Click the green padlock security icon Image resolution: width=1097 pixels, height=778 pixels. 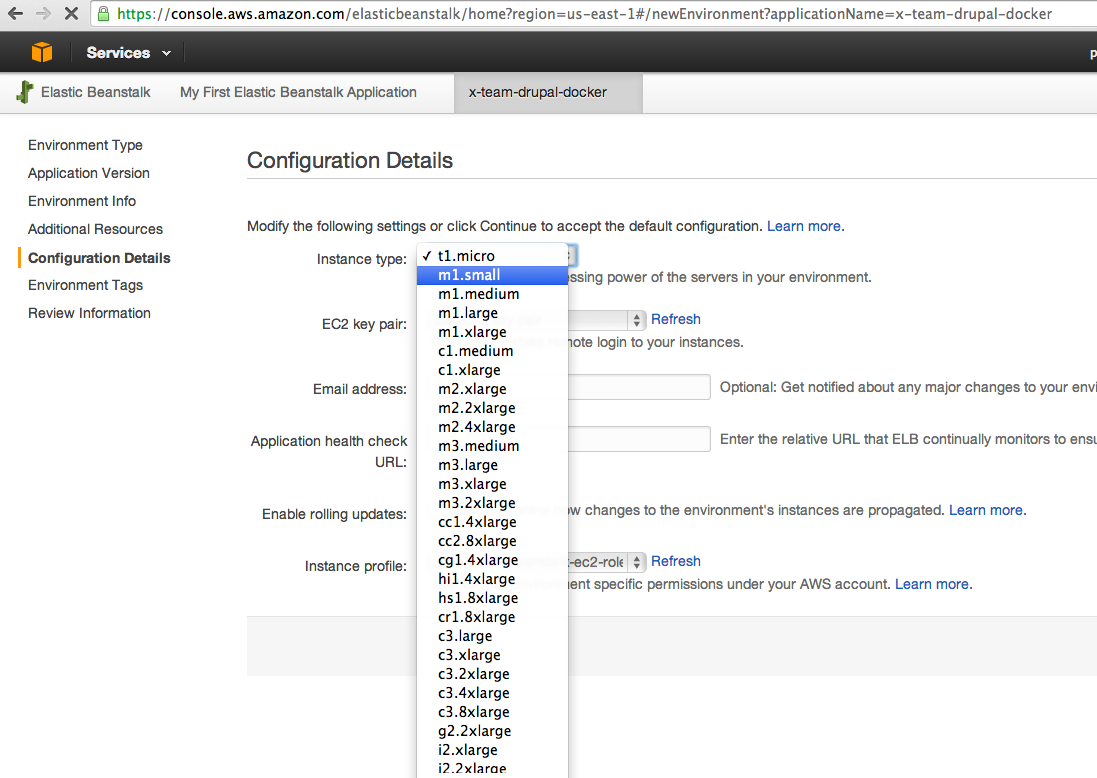tap(103, 14)
